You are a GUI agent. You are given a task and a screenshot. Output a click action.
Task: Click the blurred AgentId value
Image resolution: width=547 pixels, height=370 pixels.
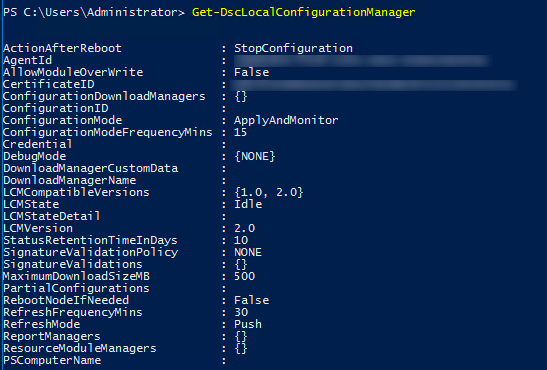[361, 60]
